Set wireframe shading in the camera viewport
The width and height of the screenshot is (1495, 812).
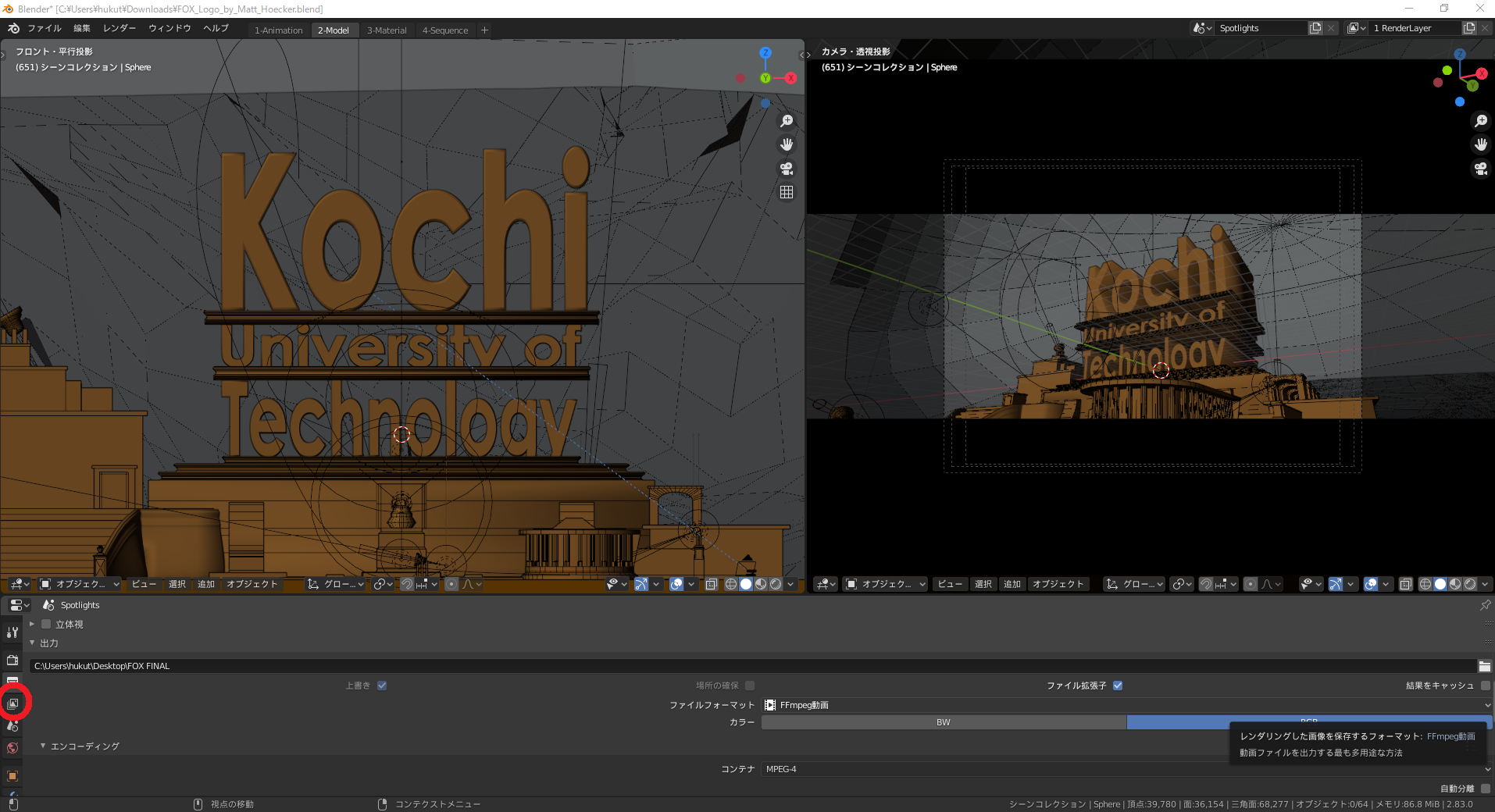click(x=1425, y=584)
